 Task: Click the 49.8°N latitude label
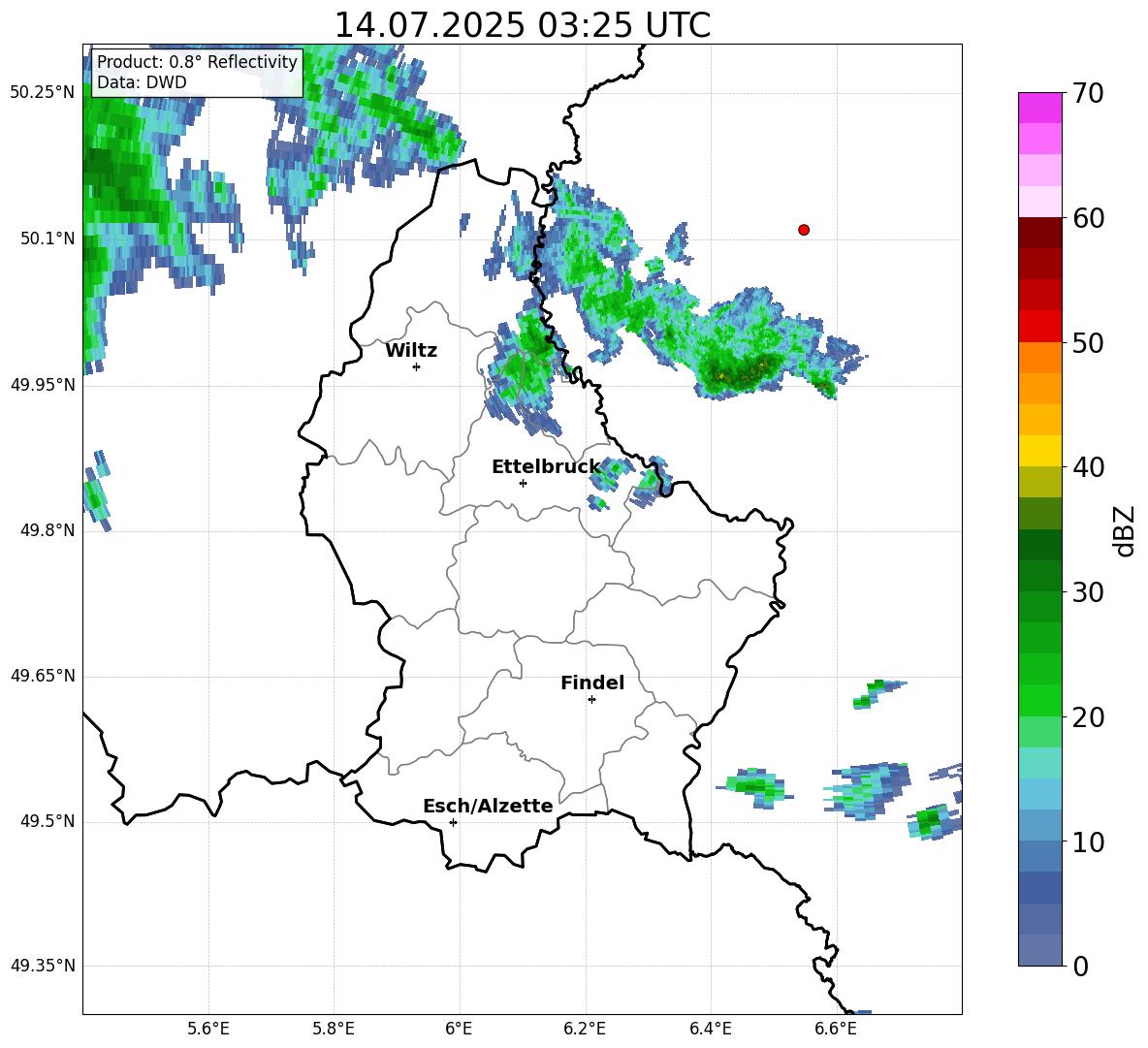pyautogui.click(x=48, y=530)
